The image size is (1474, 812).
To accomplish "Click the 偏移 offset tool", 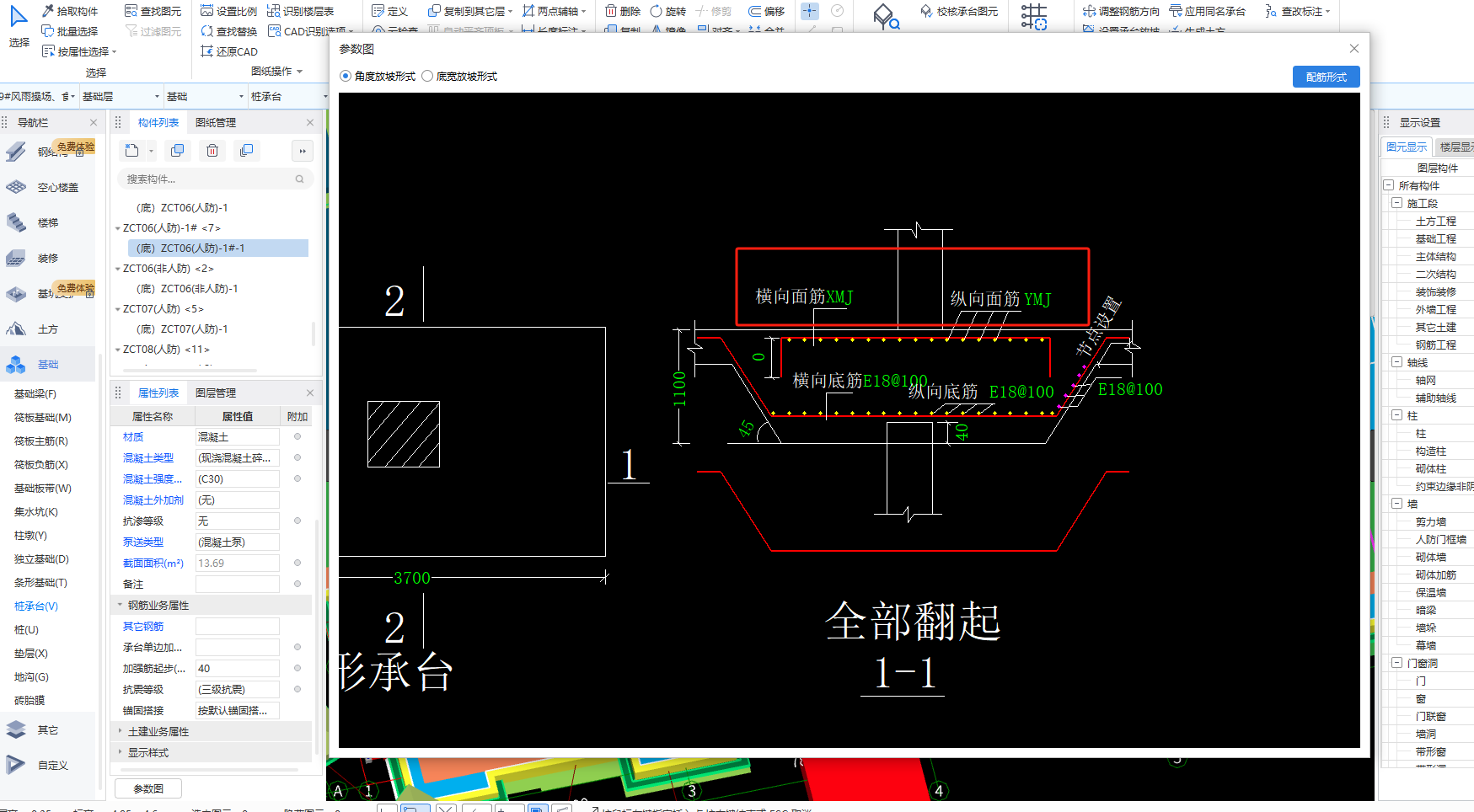I will click(766, 11).
